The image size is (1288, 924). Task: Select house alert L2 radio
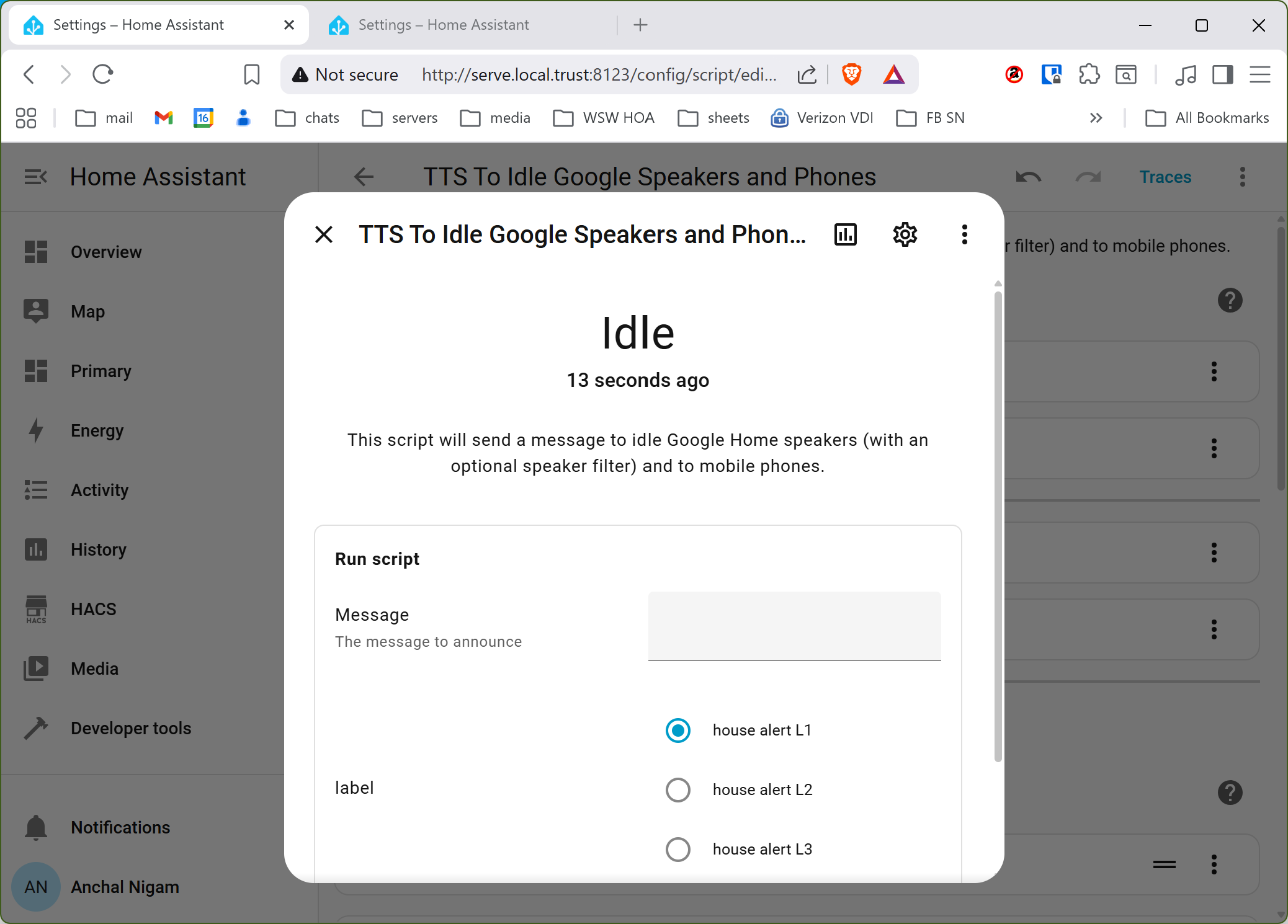pyautogui.click(x=678, y=789)
